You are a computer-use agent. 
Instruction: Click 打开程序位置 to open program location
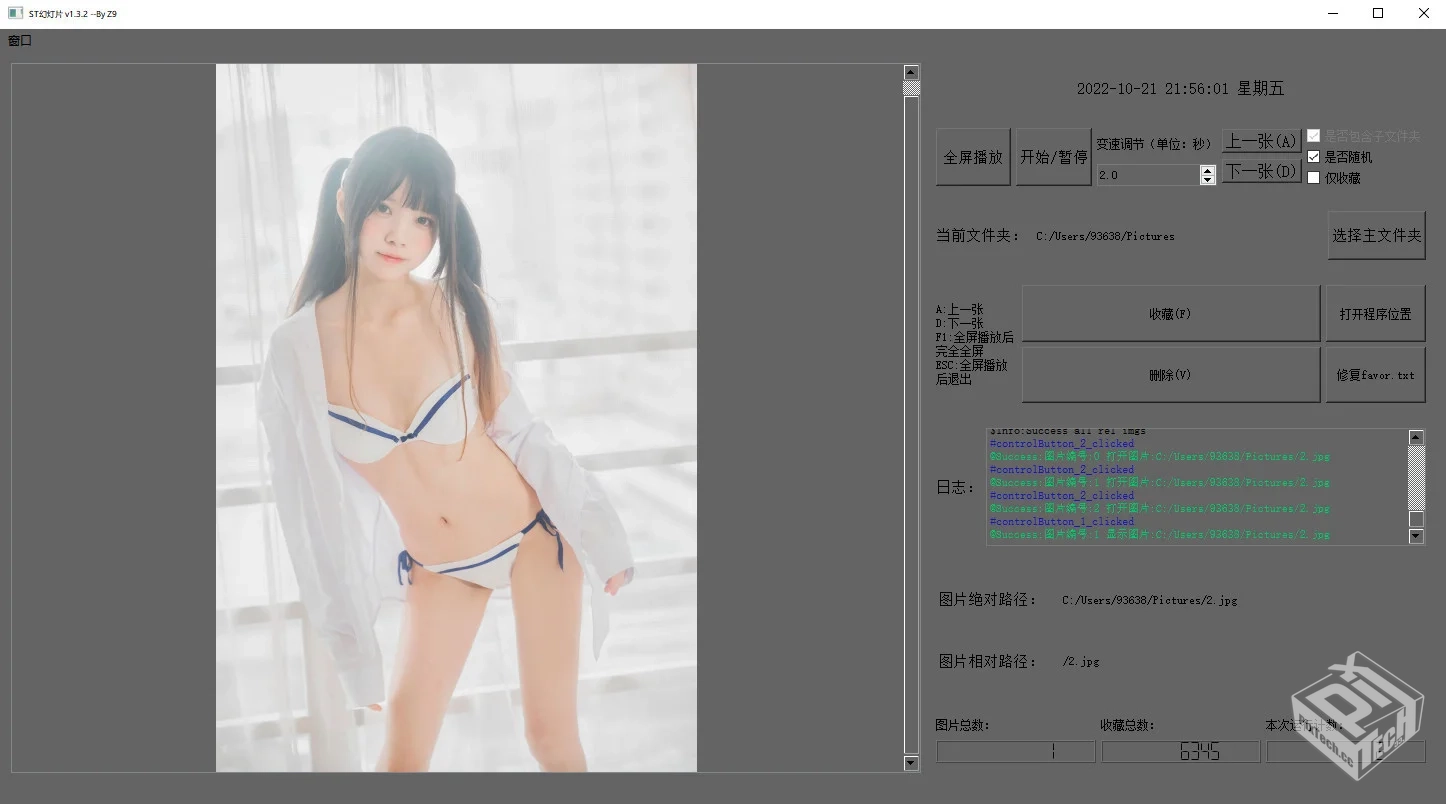tap(1375, 314)
